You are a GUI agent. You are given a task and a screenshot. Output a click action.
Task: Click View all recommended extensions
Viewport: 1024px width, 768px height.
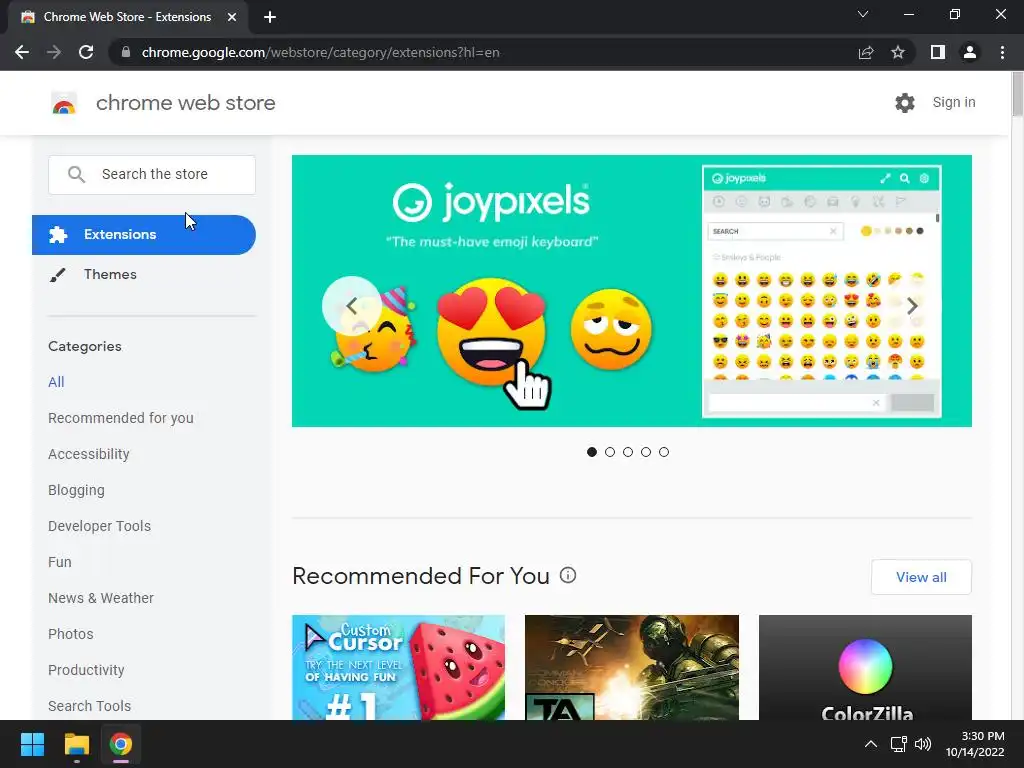pos(921,577)
